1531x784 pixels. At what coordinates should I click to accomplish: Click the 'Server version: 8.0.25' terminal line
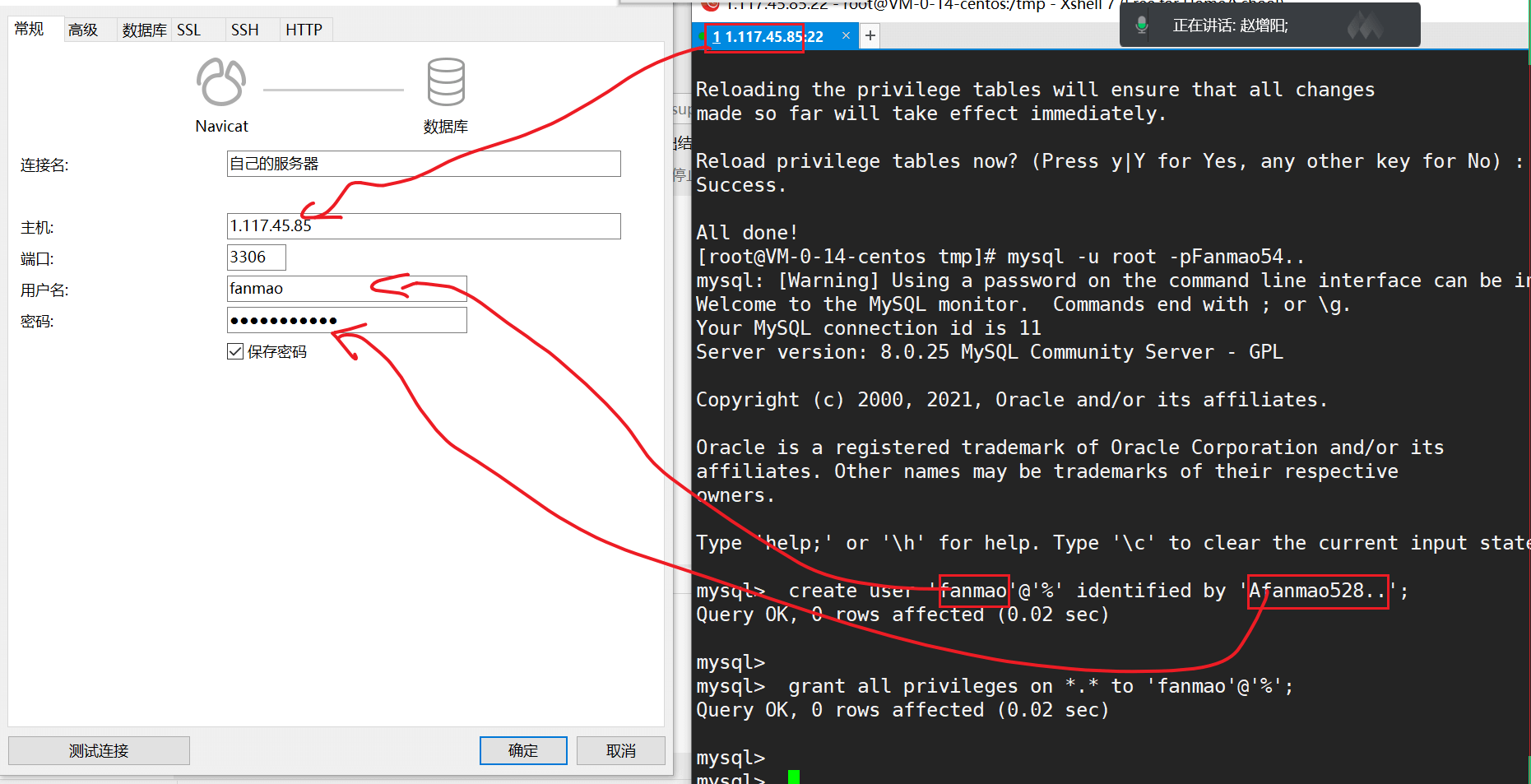tap(990, 352)
